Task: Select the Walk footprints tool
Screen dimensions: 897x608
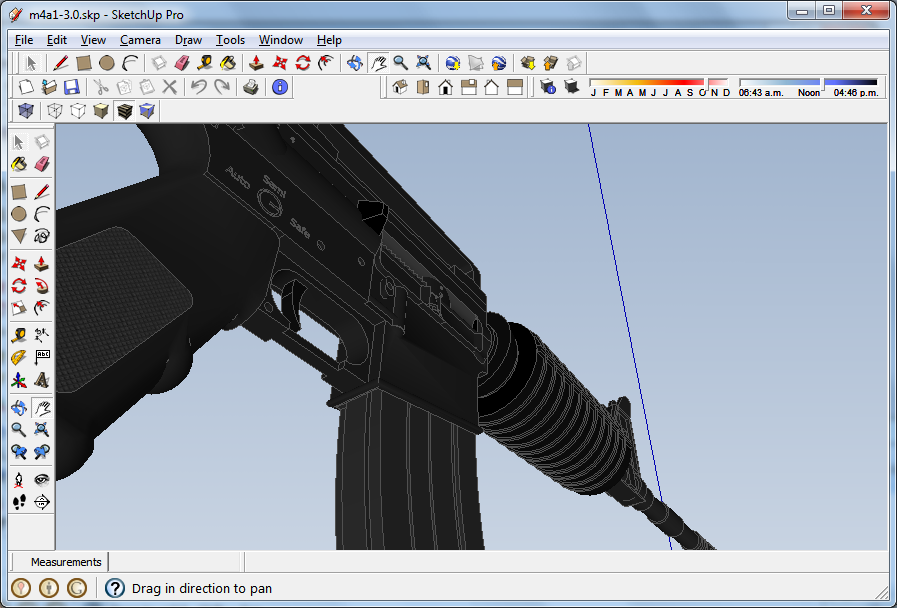Action: tap(19, 502)
